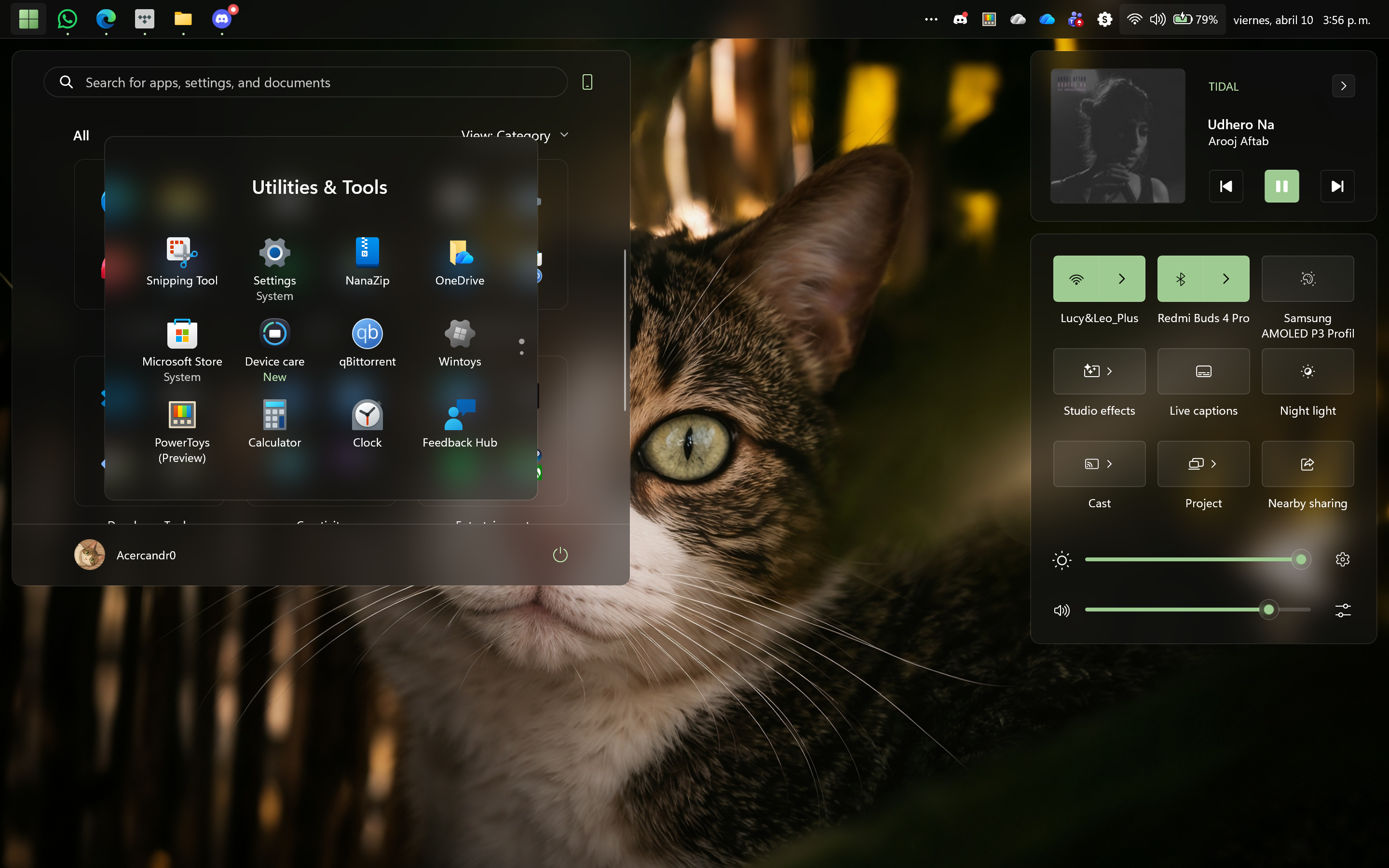
Task: Open OneDrive in Utilities & Tools
Action: pos(460,261)
